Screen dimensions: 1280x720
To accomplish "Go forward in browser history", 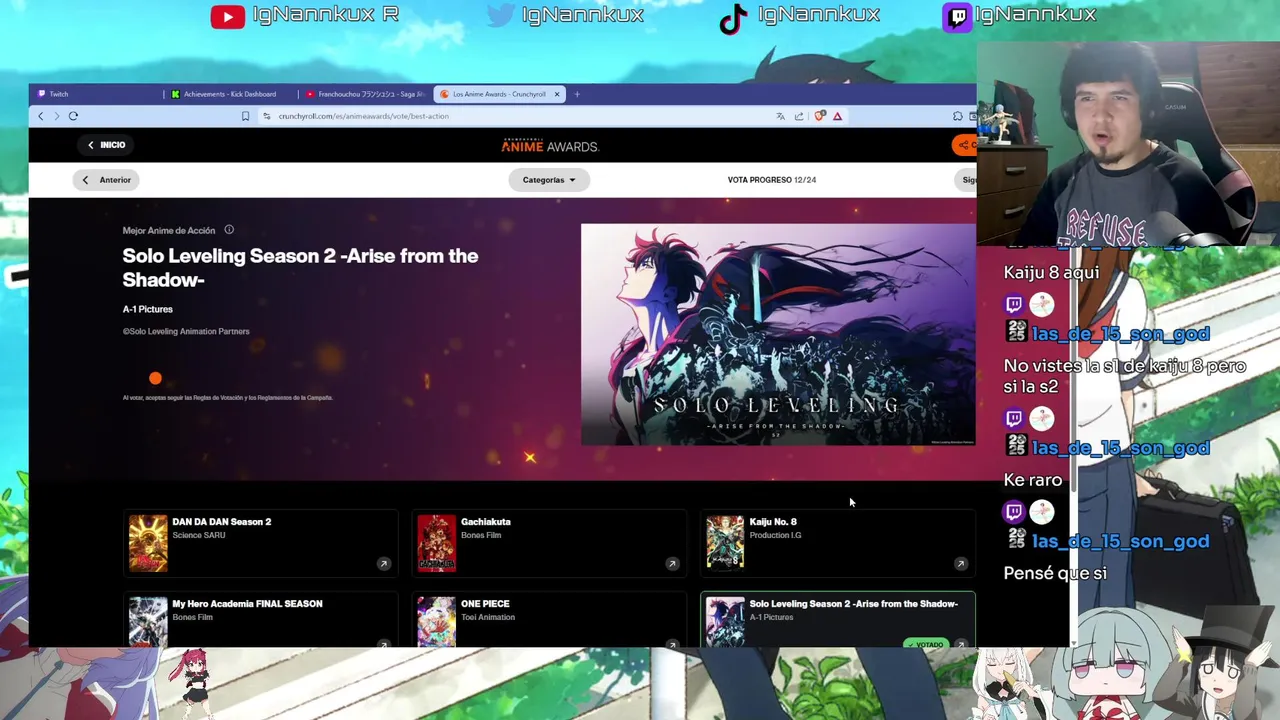I will point(56,116).
